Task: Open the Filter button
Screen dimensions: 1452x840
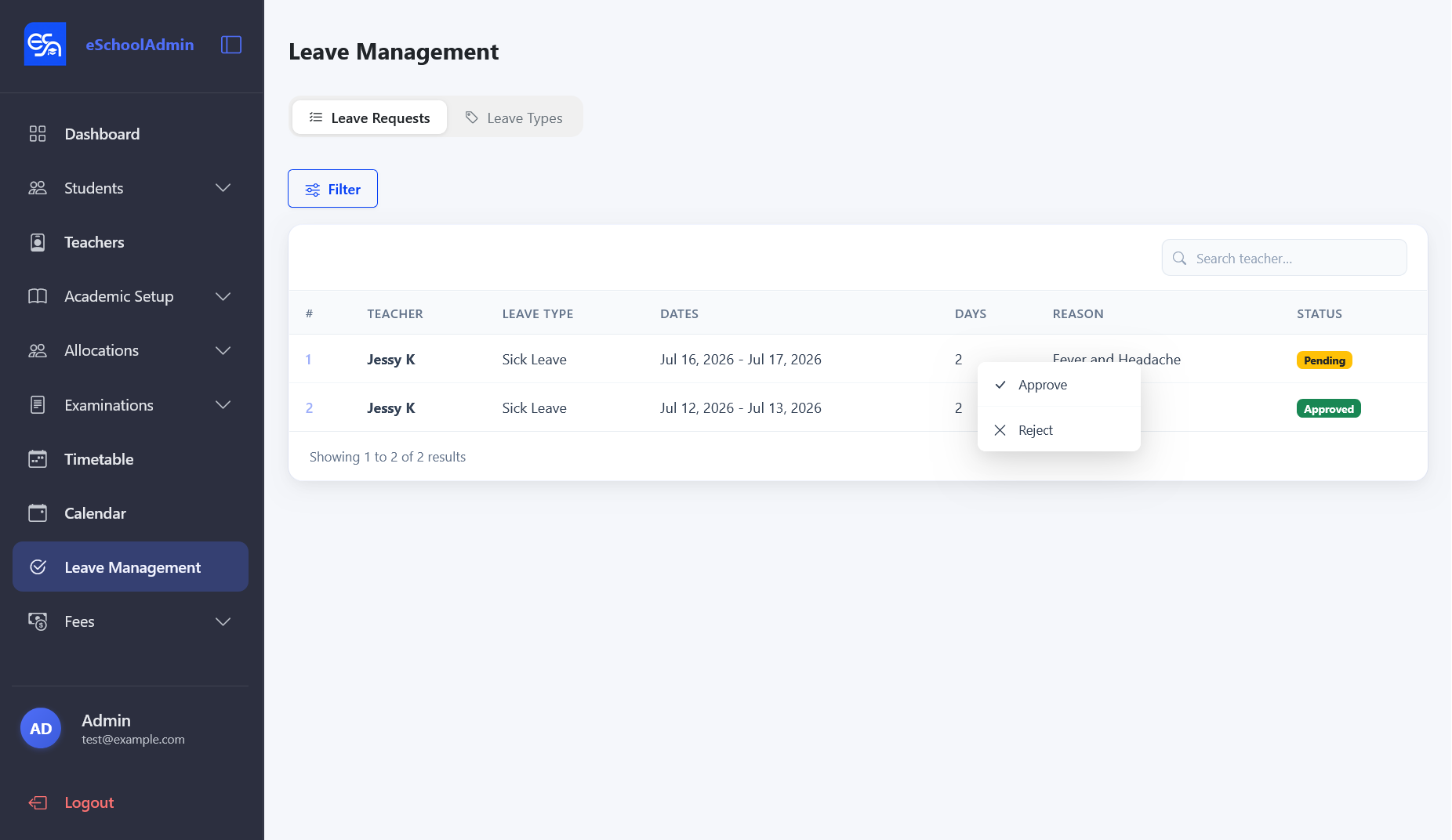Action: (x=332, y=189)
